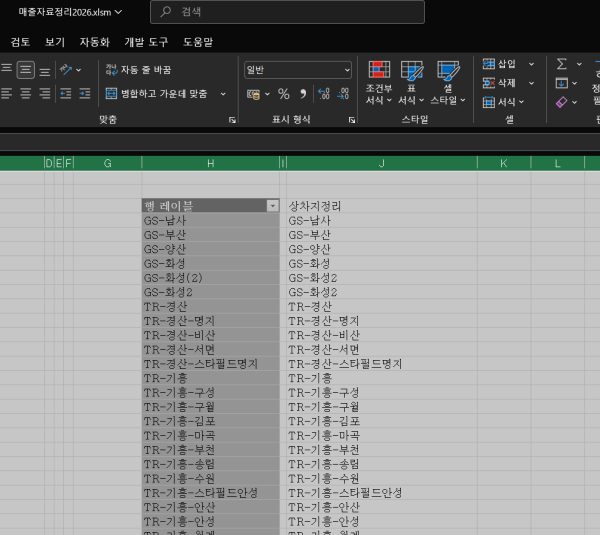
Task: Select cell TR-기흥-스타필드안성 in column H
Action: click(x=210, y=493)
